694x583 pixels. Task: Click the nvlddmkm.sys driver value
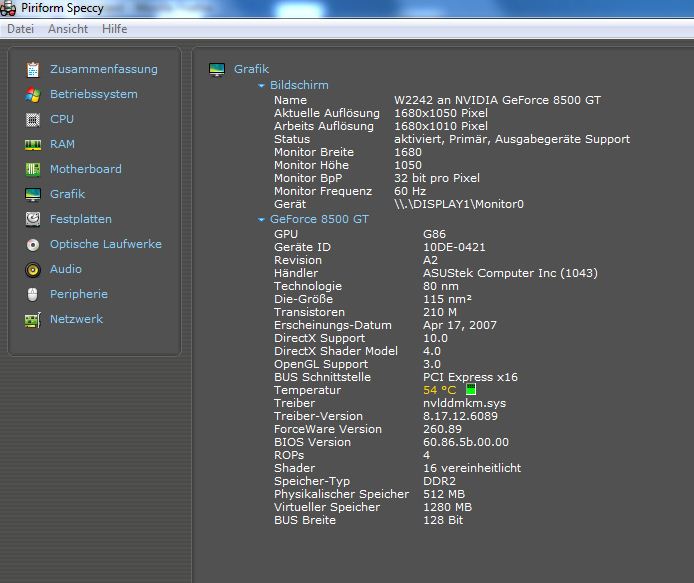click(464, 403)
